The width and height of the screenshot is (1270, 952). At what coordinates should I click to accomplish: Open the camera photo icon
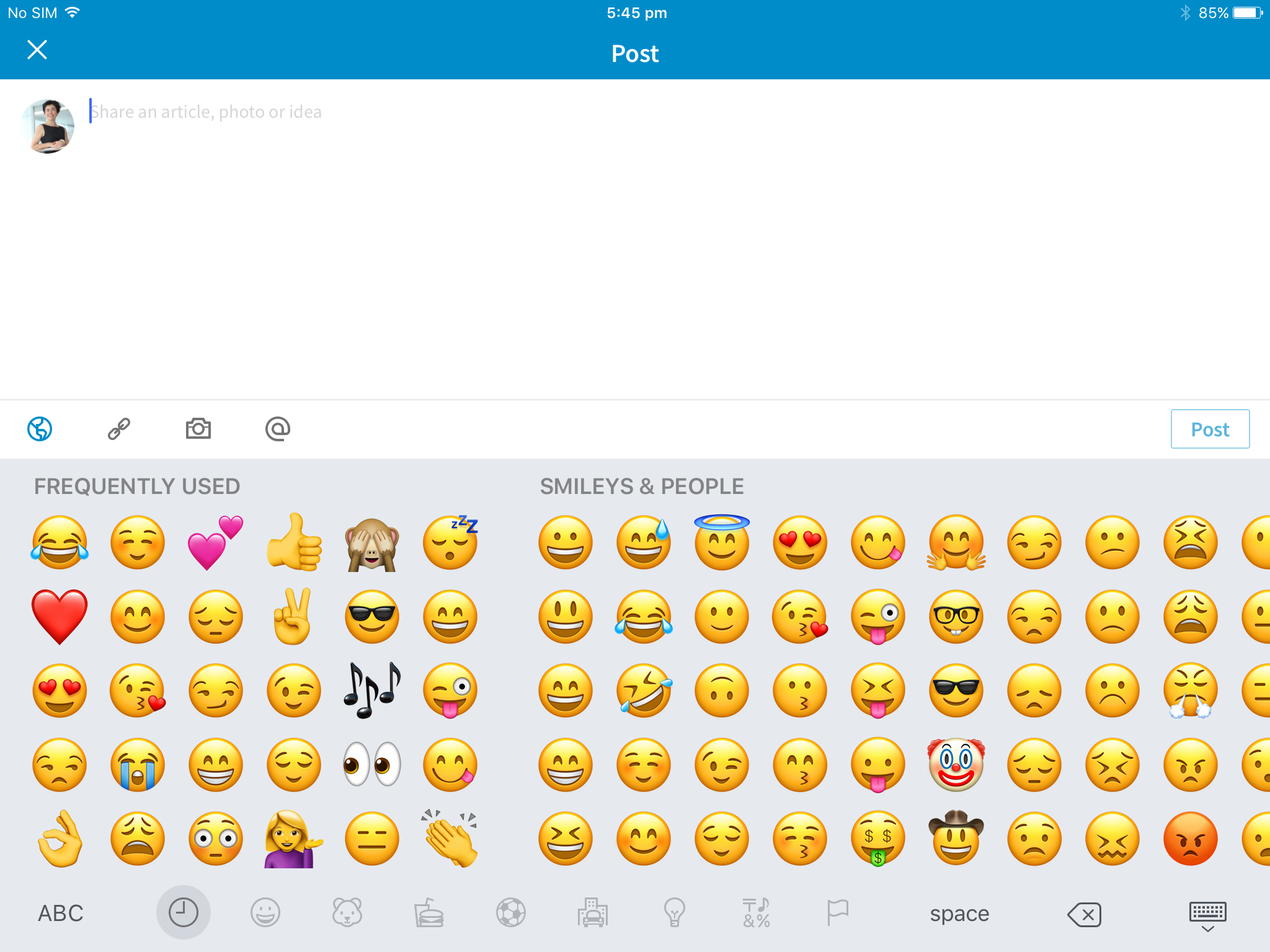[x=198, y=429]
